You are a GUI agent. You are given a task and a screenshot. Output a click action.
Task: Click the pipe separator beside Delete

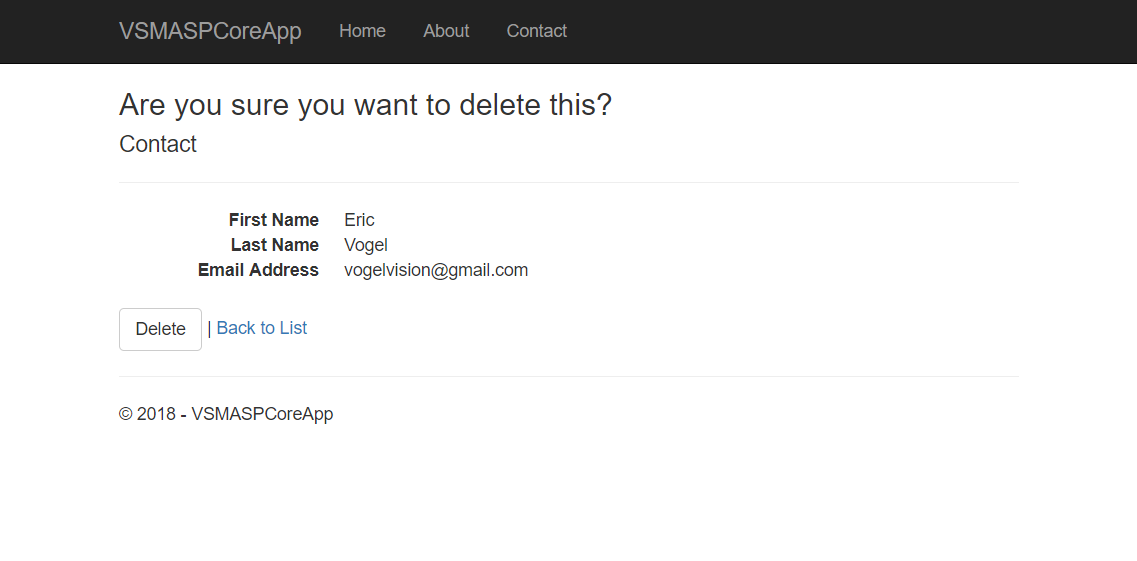click(x=209, y=328)
